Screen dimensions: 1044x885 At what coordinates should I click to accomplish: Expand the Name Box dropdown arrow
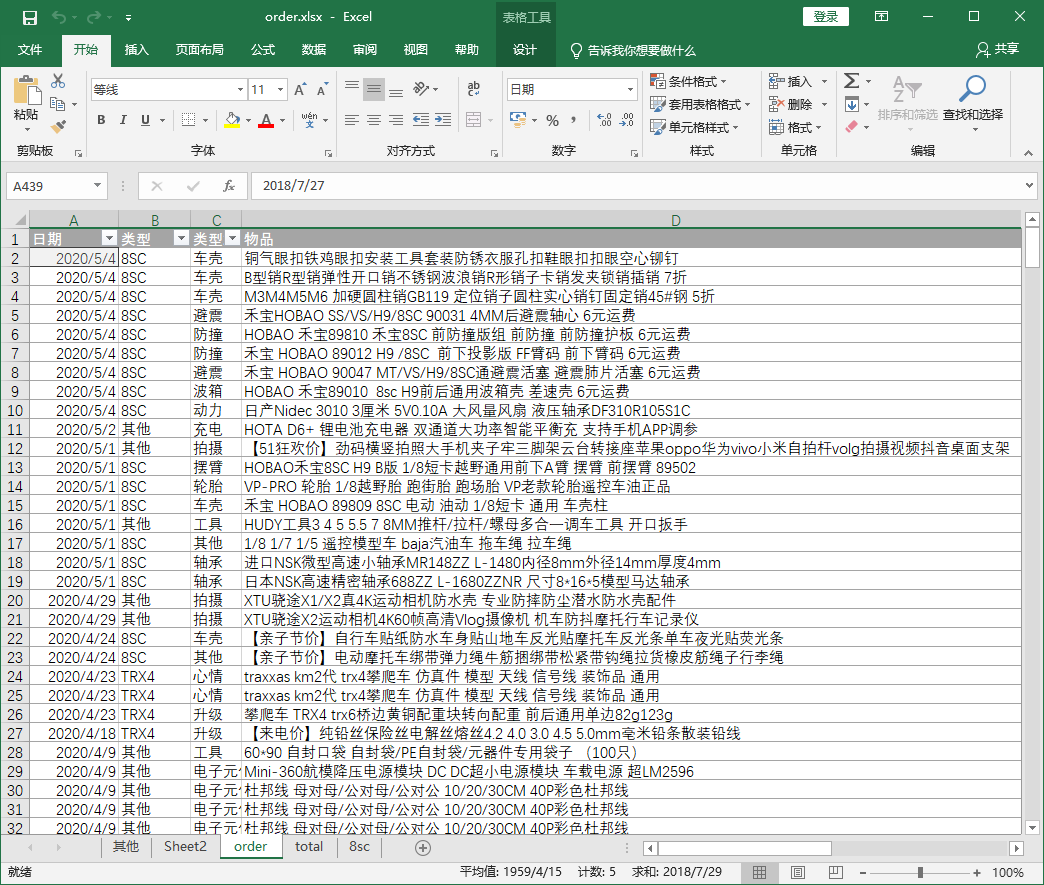click(x=97, y=186)
